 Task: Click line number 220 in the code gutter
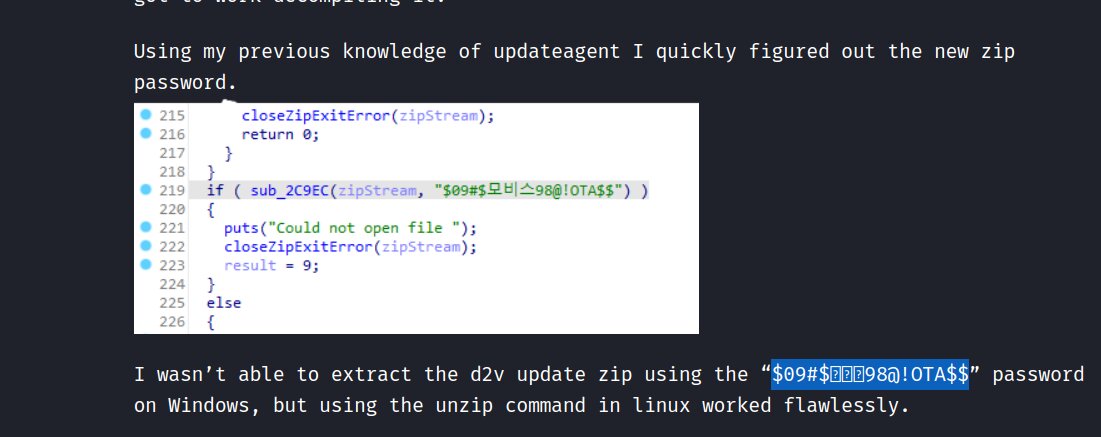pyautogui.click(x=171, y=209)
